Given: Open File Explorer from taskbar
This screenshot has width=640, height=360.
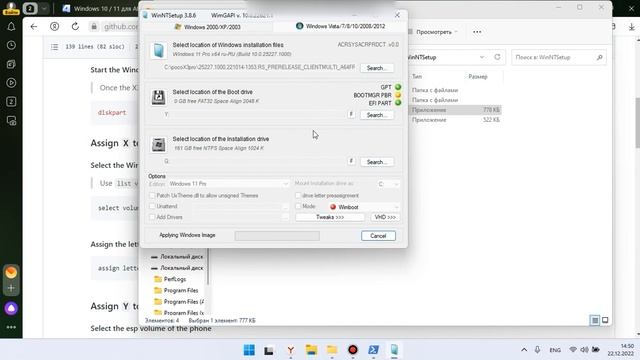Looking at the screenshot, I should pos(311,350).
